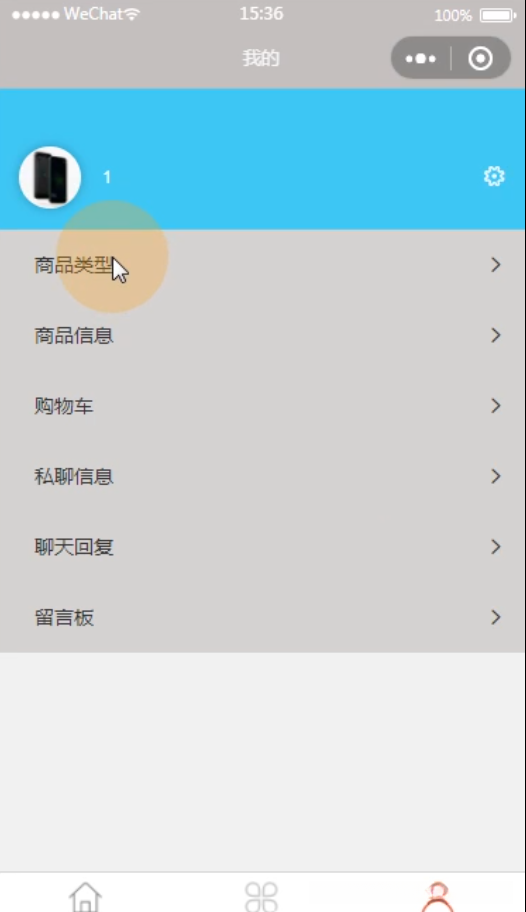Click the username "1" beside avatar
This screenshot has width=526, height=912.
click(x=107, y=177)
